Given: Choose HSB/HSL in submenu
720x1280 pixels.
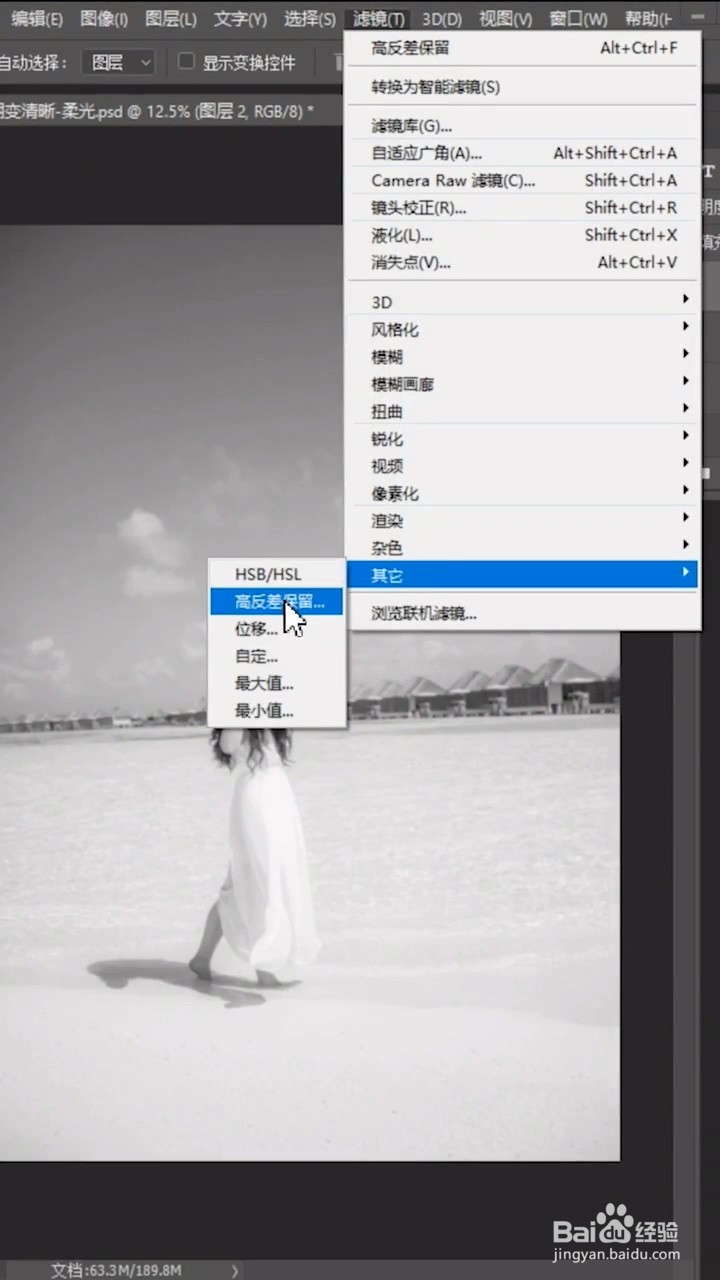Looking at the screenshot, I should pos(277,574).
